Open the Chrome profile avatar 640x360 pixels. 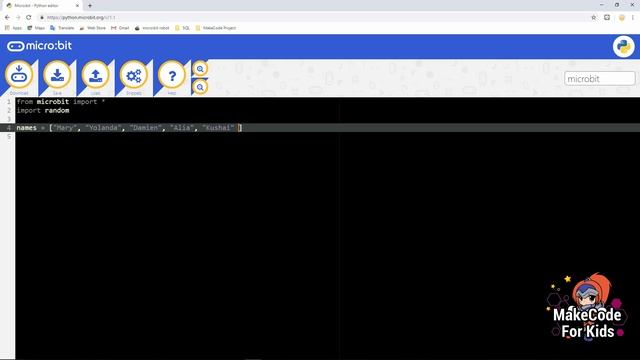pyautogui.click(x=622, y=18)
